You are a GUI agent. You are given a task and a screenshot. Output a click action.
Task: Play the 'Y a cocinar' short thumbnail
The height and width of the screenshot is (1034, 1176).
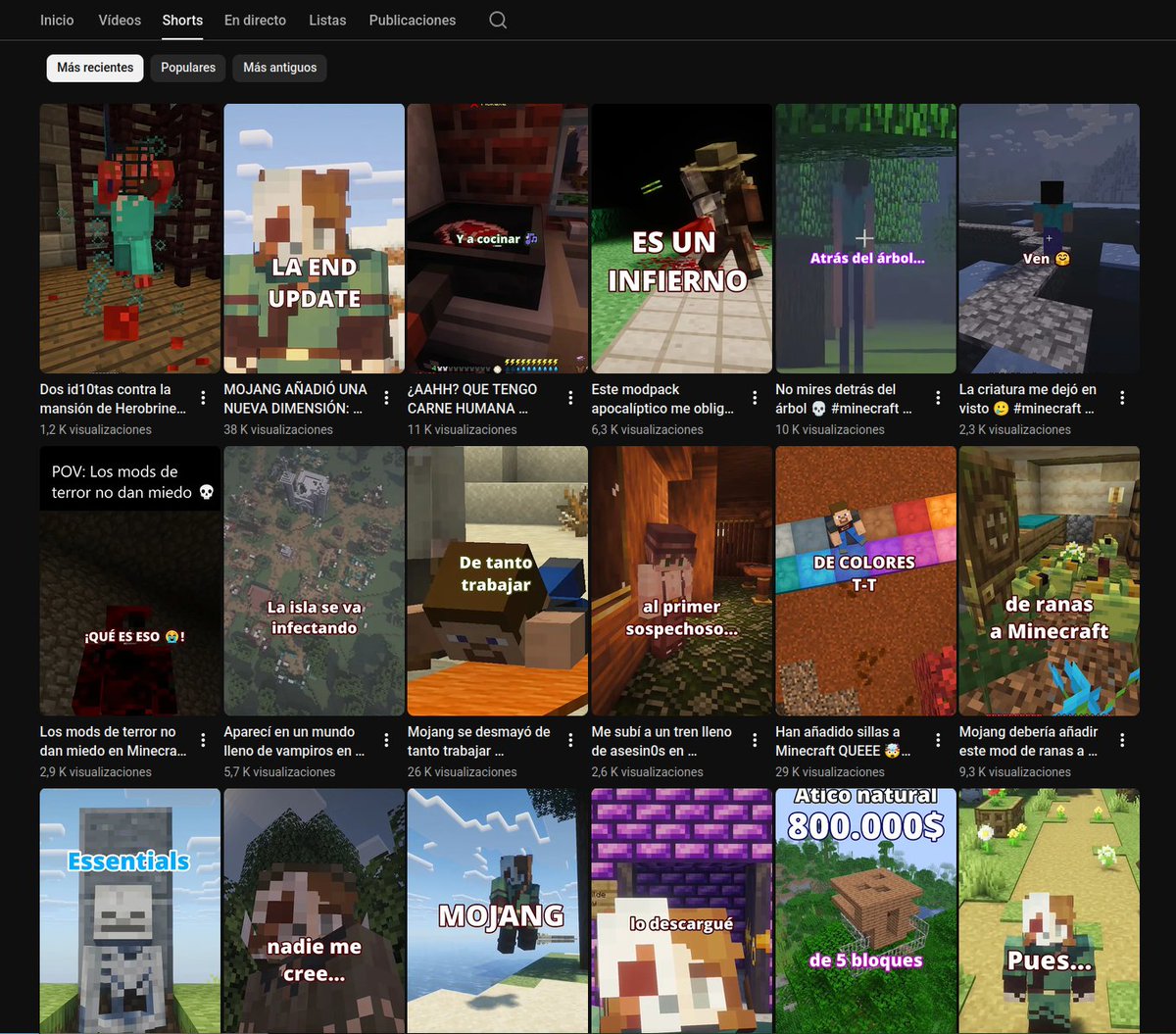pyautogui.click(x=498, y=238)
